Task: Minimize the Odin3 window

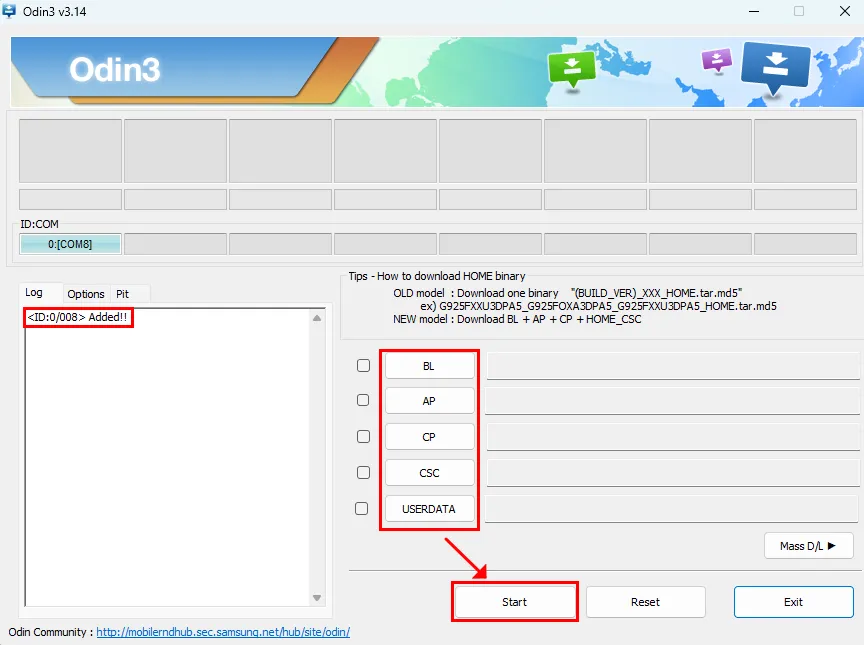Action: tap(754, 11)
